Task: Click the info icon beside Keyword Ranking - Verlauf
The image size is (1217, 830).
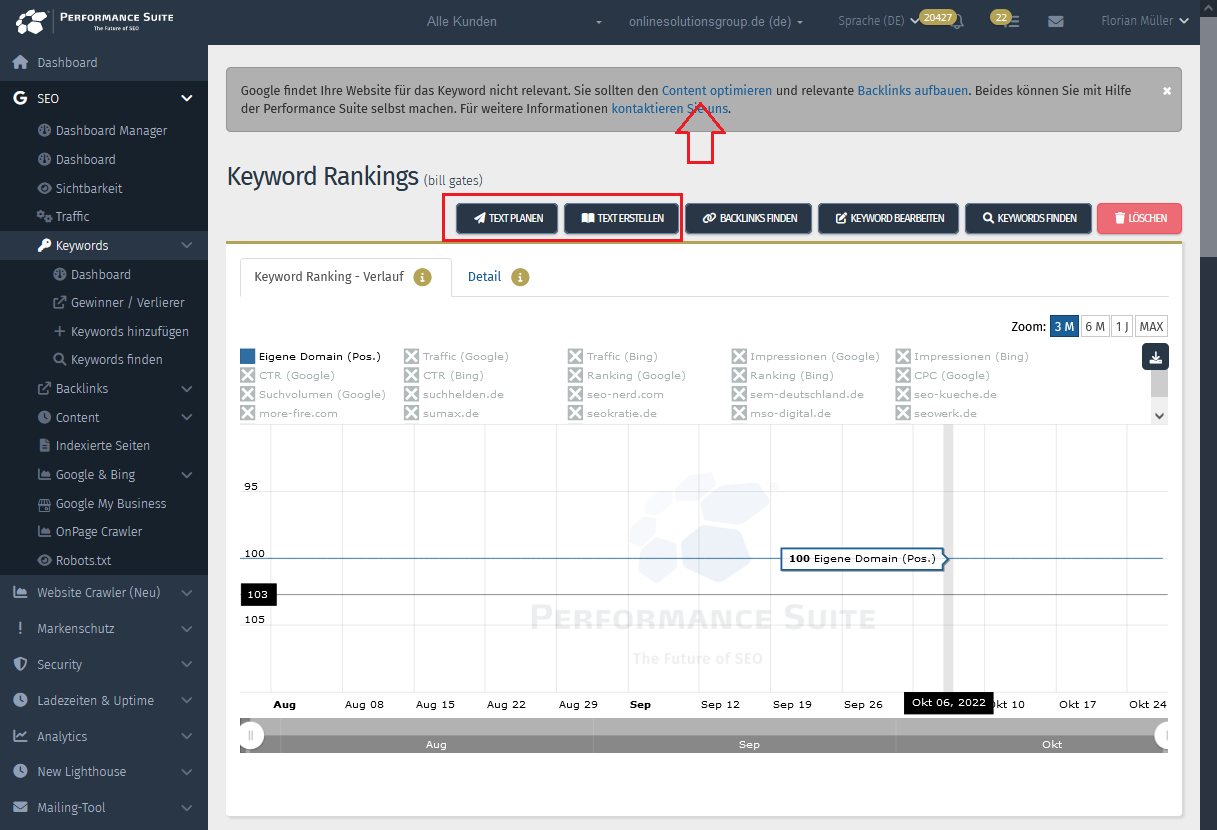Action: point(422,277)
